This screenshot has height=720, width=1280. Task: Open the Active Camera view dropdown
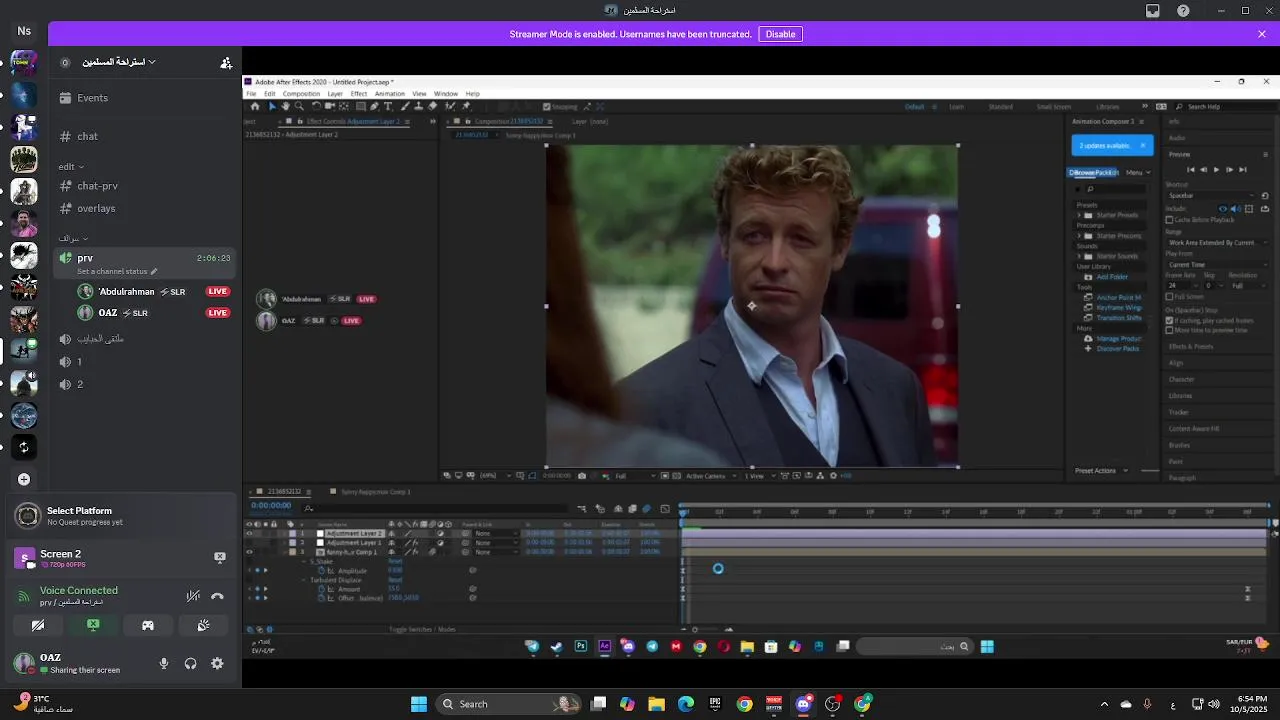710,476
